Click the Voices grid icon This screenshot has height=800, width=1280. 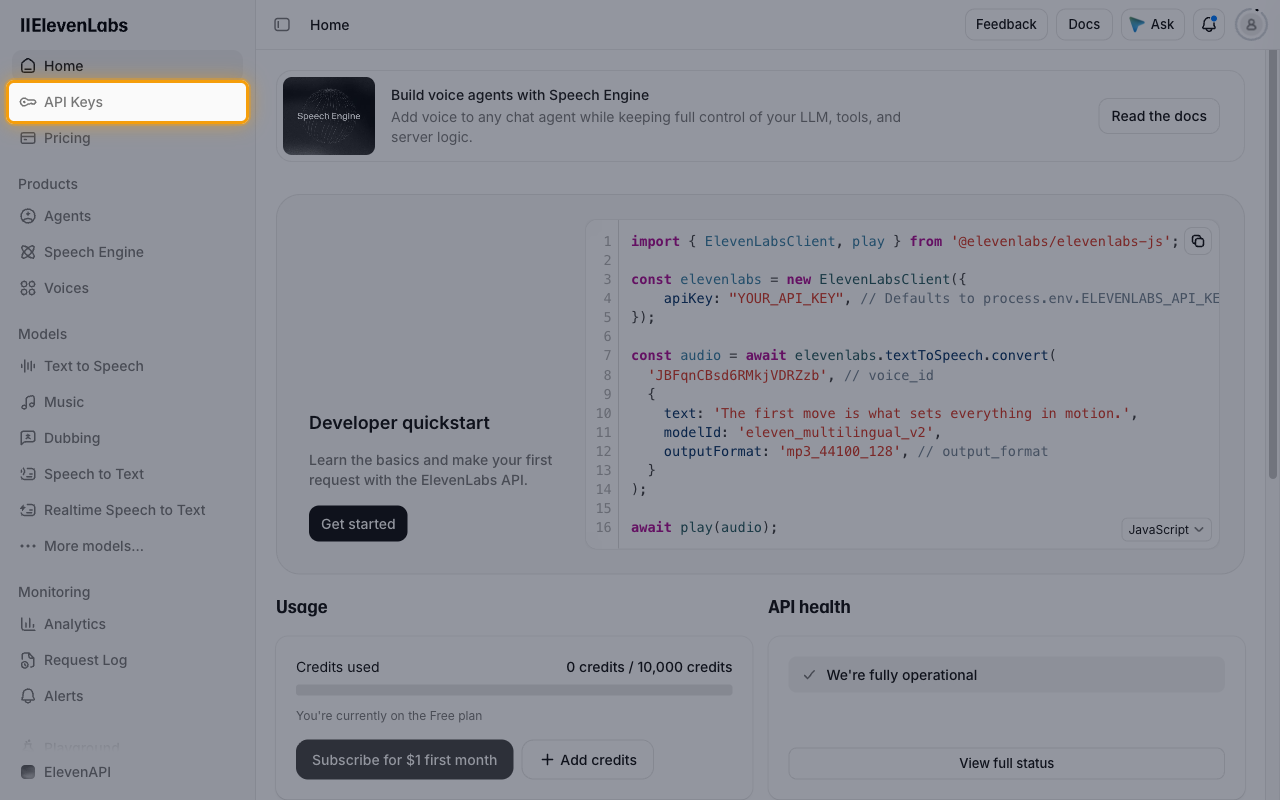(28, 288)
